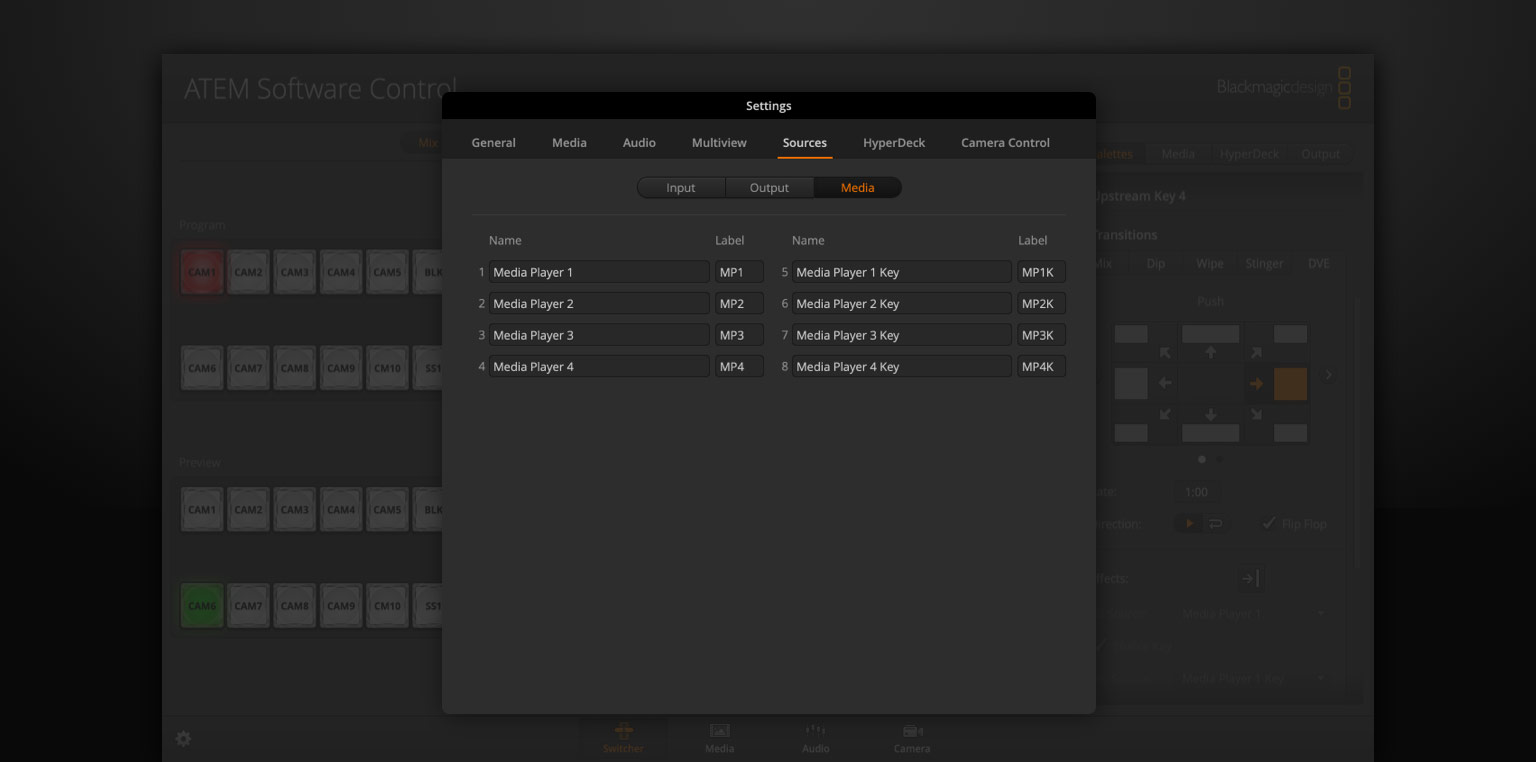Select the push-left arrow in the transitions palette
Viewport: 1536px width, 762px height.
[1165, 383]
